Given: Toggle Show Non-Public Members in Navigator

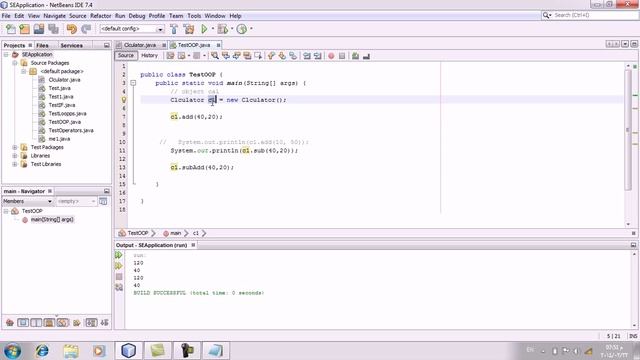Looking at the screenshot, I should pos(49,323).
